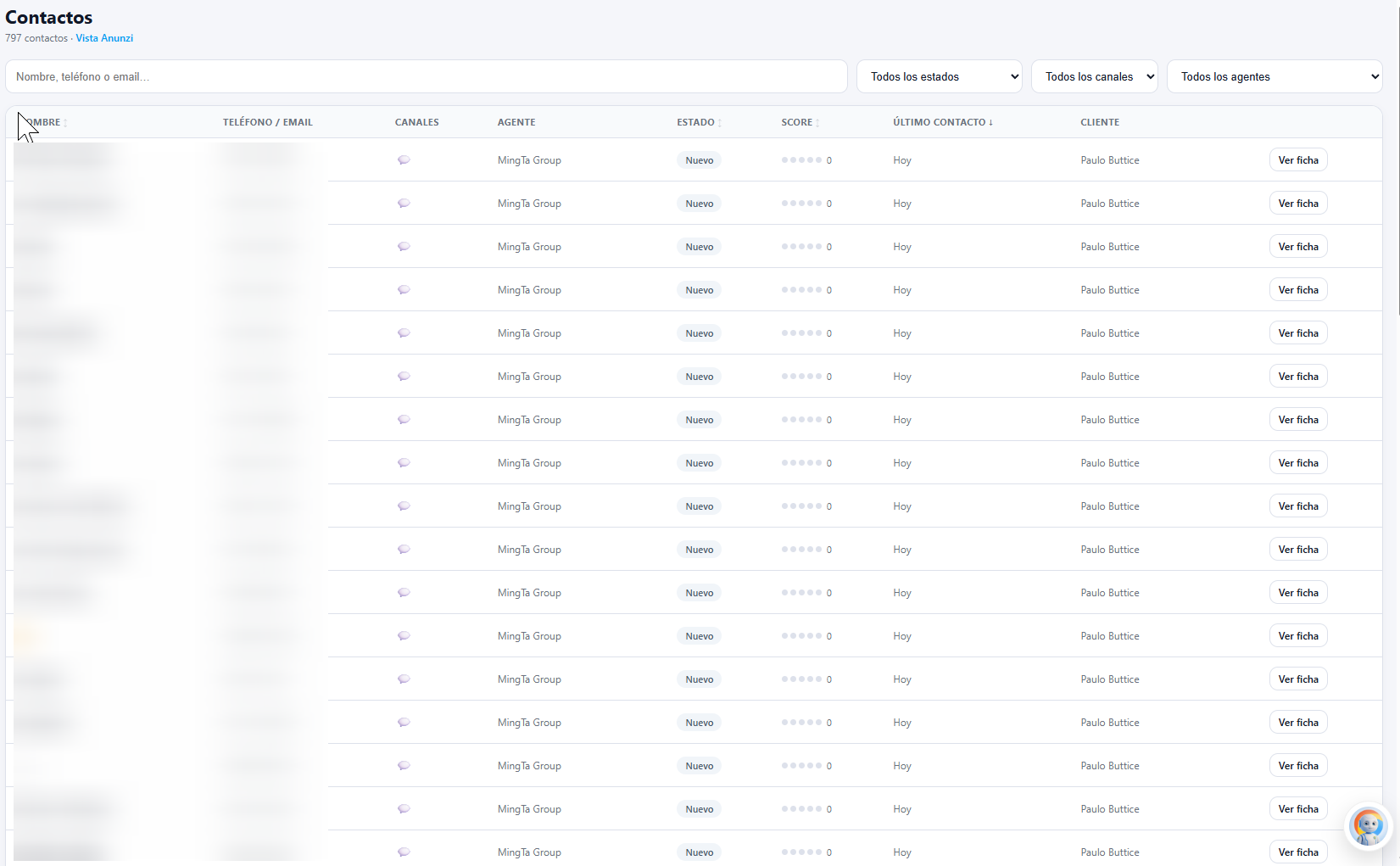The width and height of the screenshot is (1400, 866).
Task: Open Ver ficha for the fifth contact
Action: click(x=1297, y=333)
